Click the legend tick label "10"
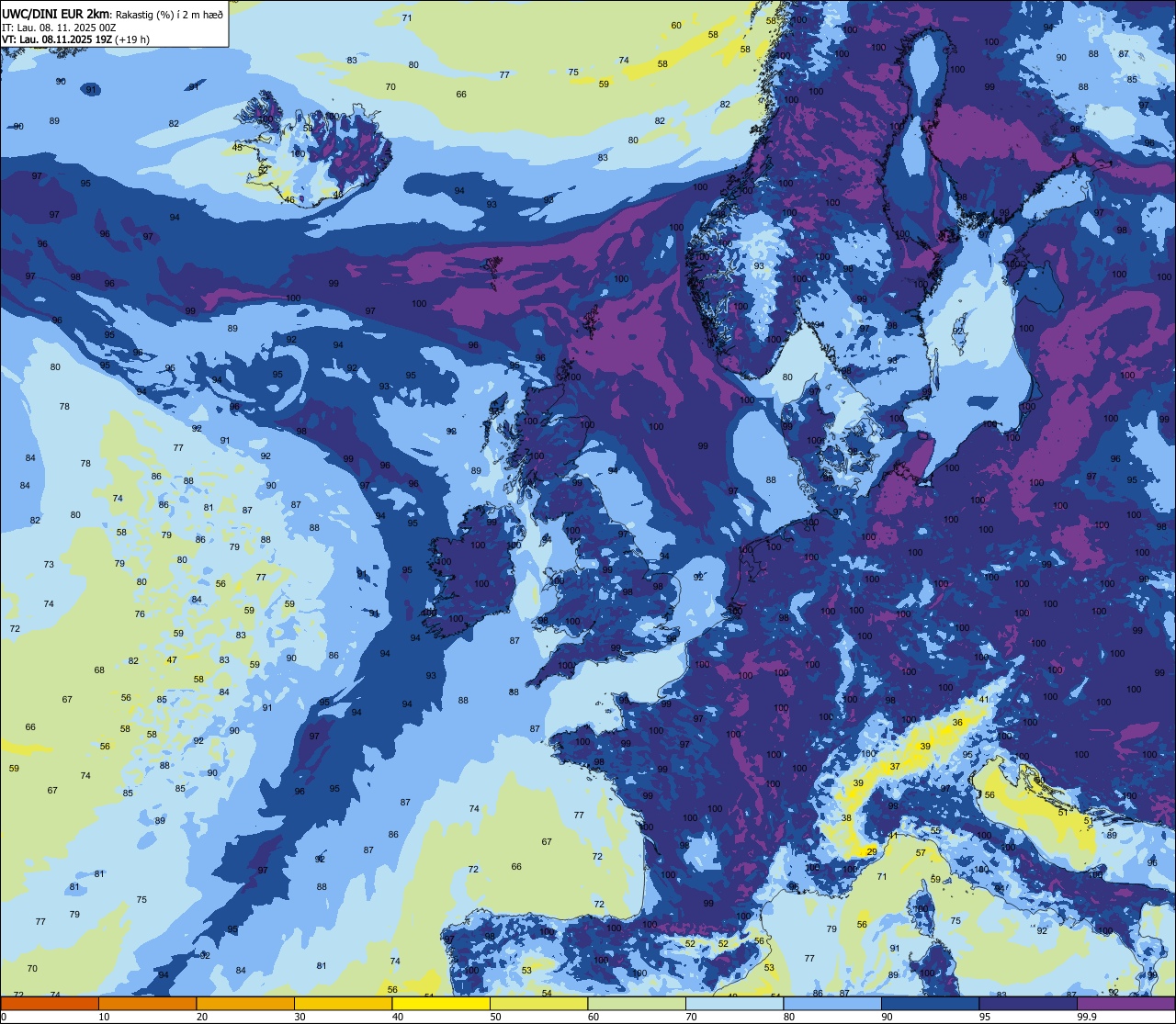 (104, 1017)
